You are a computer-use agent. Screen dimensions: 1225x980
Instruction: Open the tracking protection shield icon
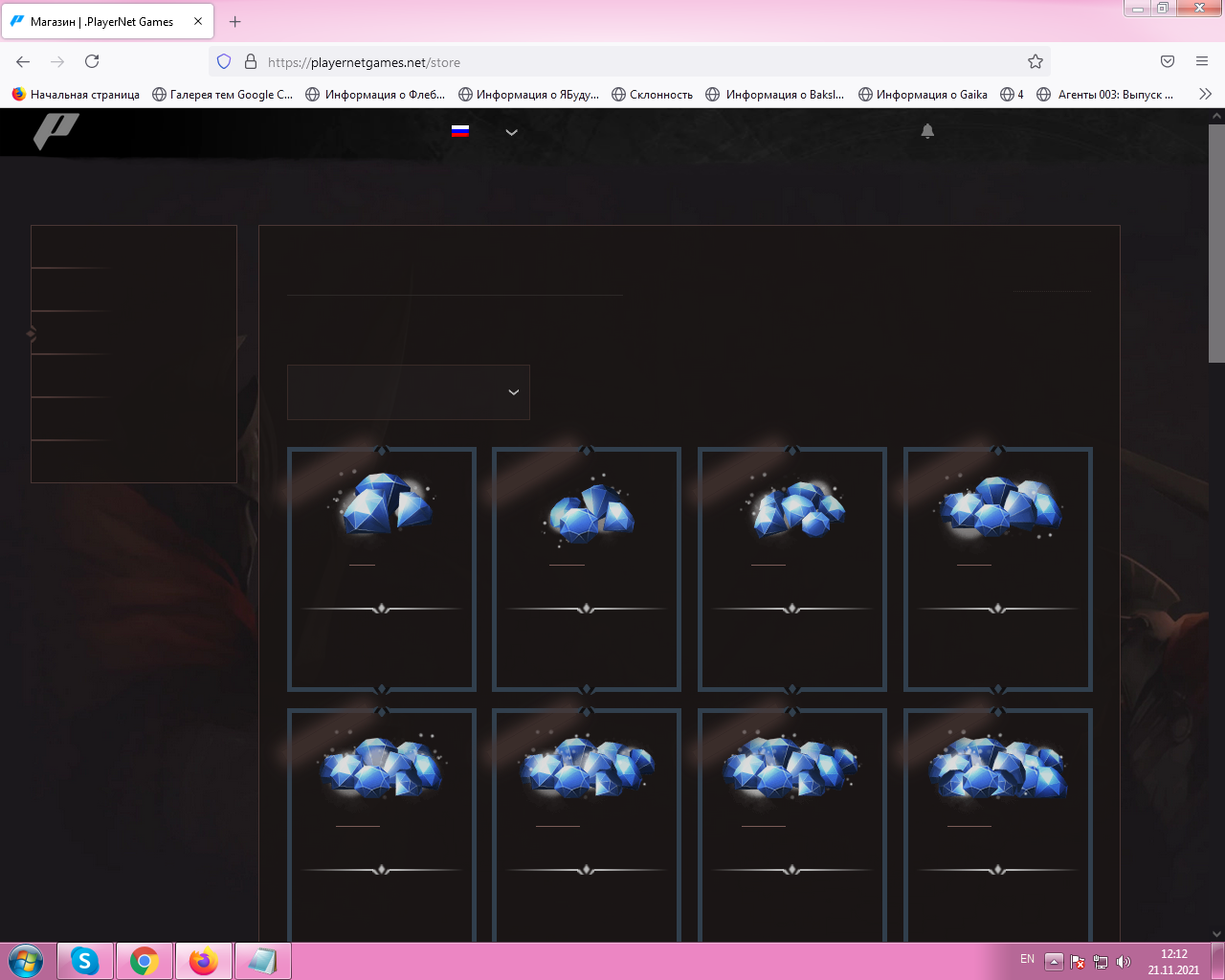click(224, 61)
